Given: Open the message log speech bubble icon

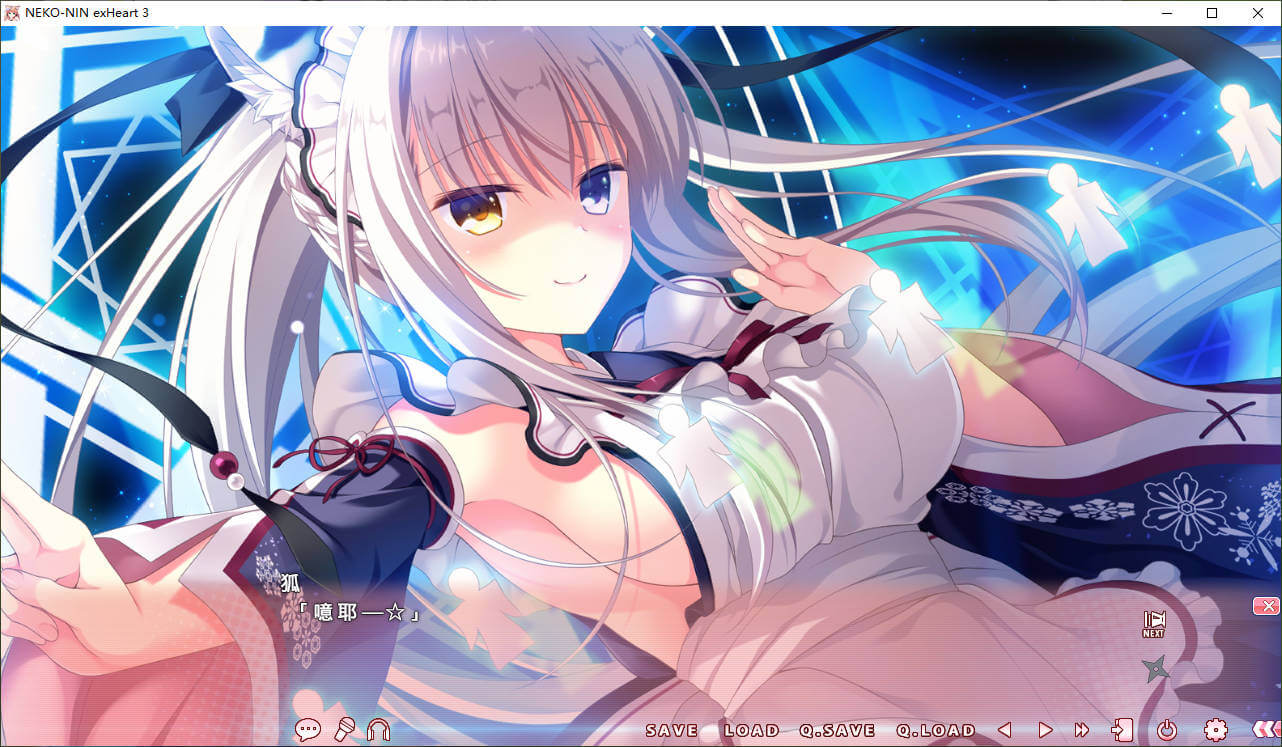Looking at the screenshot, I should click(x=307, y=730).
